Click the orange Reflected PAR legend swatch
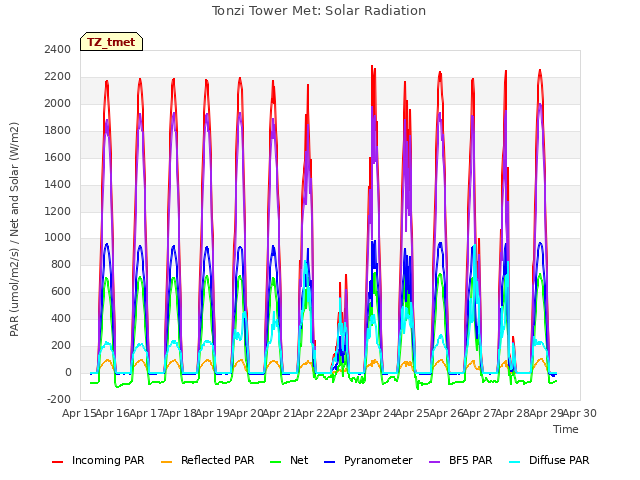640x480 pixels. pos(167,462)
